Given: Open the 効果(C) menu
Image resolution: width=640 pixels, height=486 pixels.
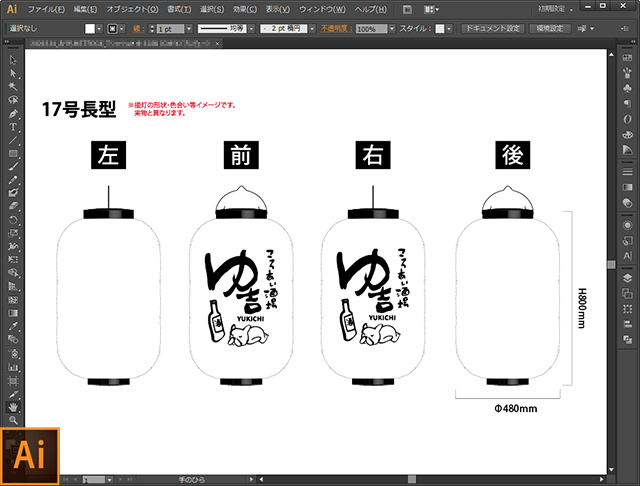Looking at the screenshot, I should 245,9.
